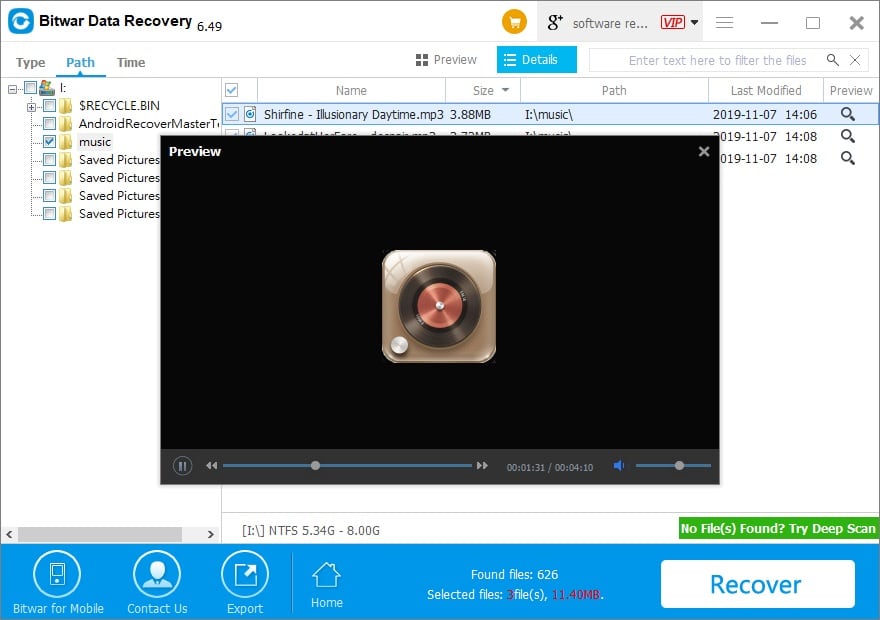Click the 2019-11-07 14:06 modified date cell
The image size is (880, 620).
(765, 114)
